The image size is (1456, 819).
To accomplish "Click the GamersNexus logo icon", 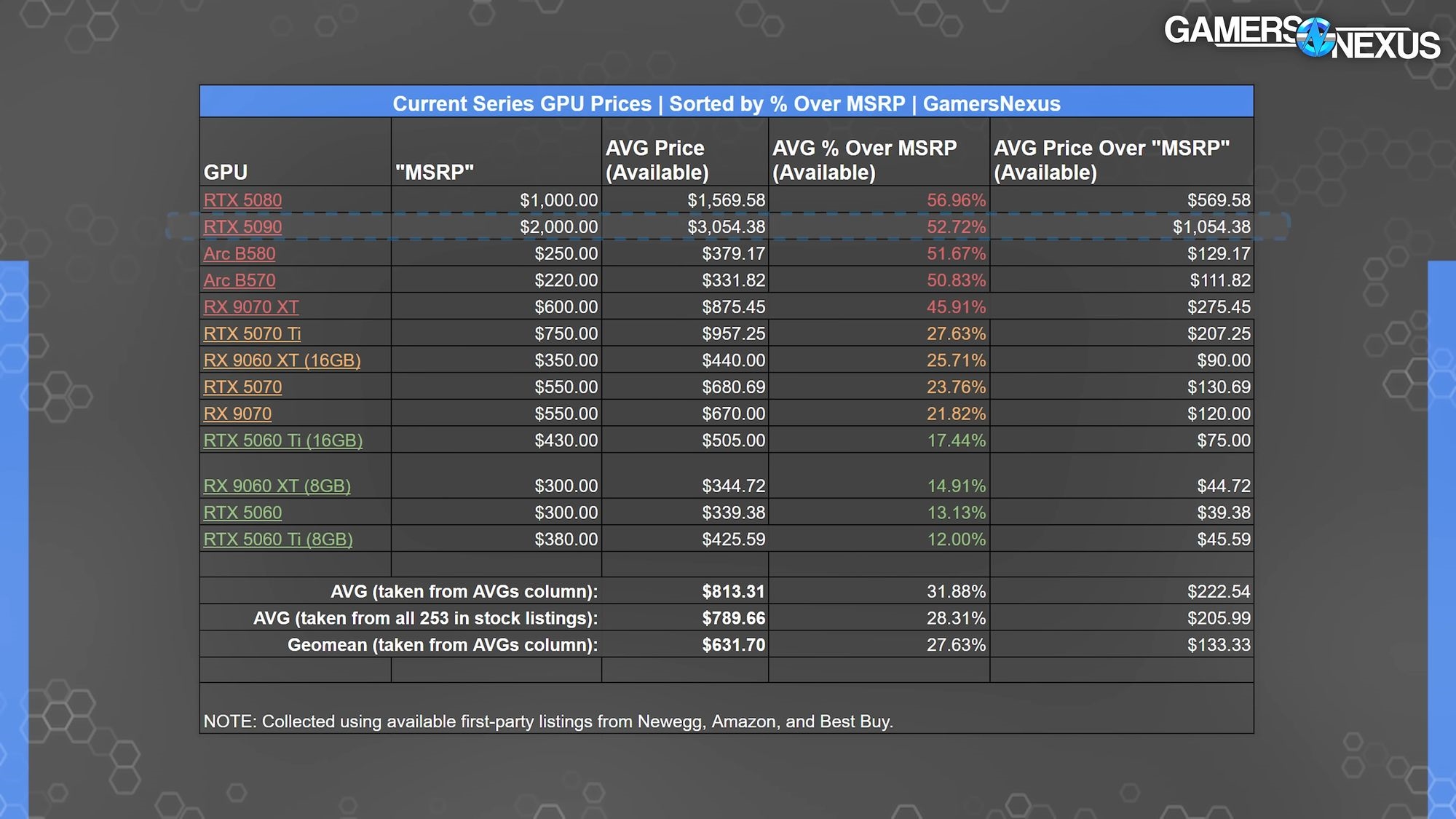I will pyautogui.click(x=1315, y=38).
